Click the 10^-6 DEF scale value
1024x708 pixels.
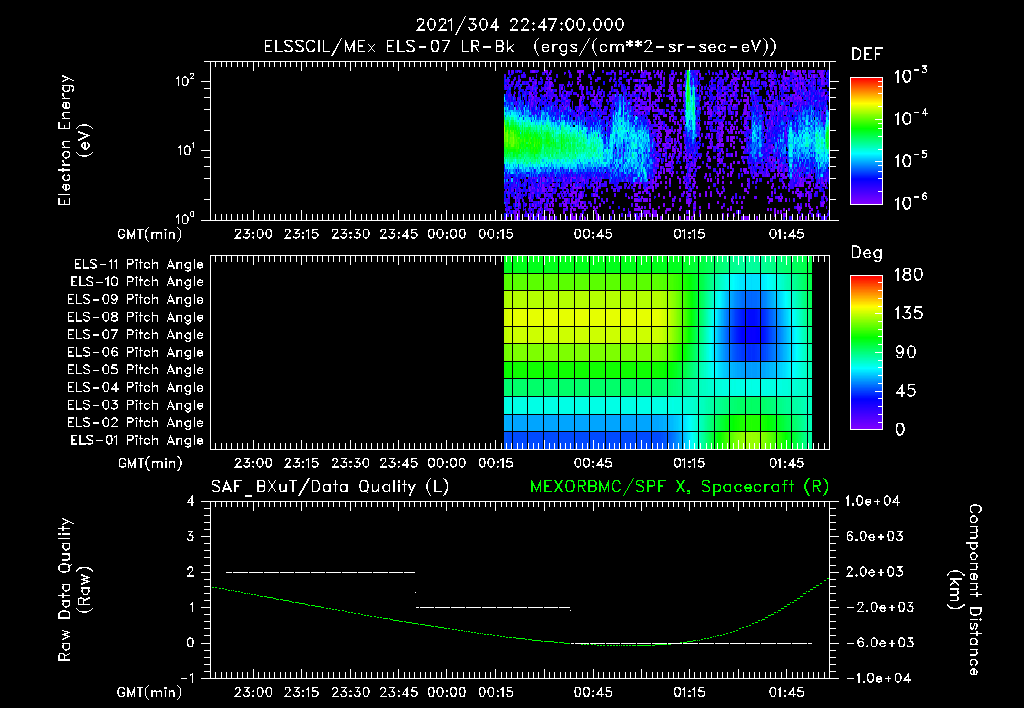point(910,202)
